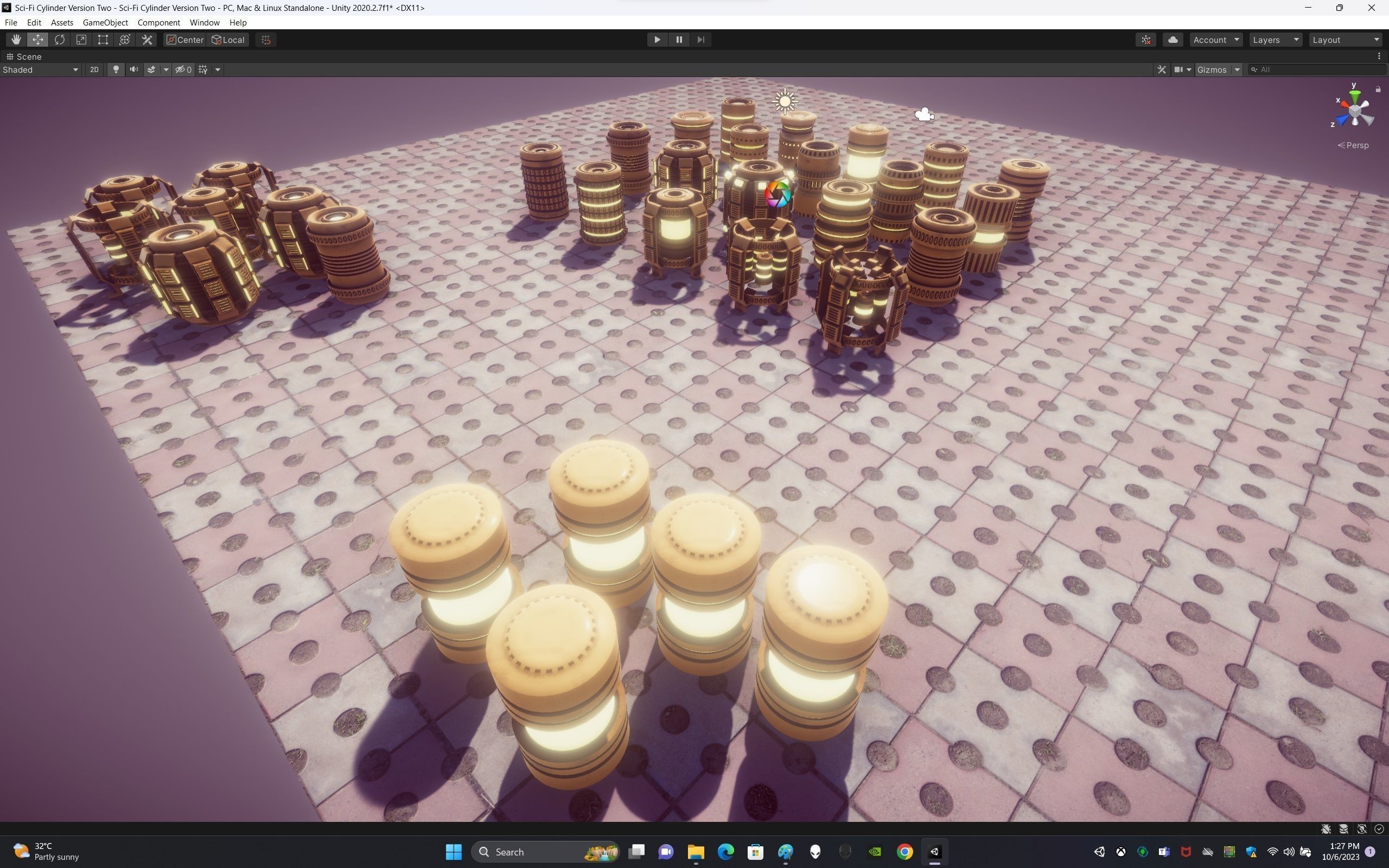1389x868 pixels.
Task: Select the colorful aperture gizmo icon
Action: point(778,195)
